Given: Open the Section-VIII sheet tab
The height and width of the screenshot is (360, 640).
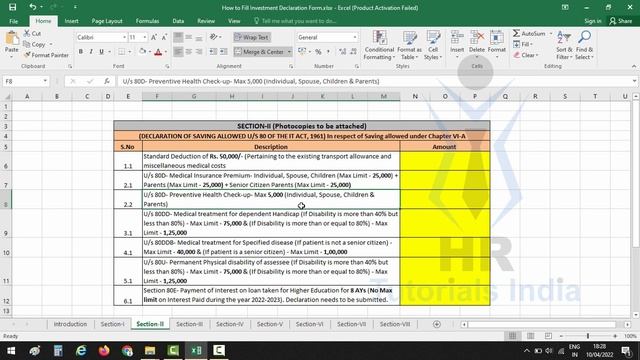Looking at the screenshot, I should click(x=395, y=324).
